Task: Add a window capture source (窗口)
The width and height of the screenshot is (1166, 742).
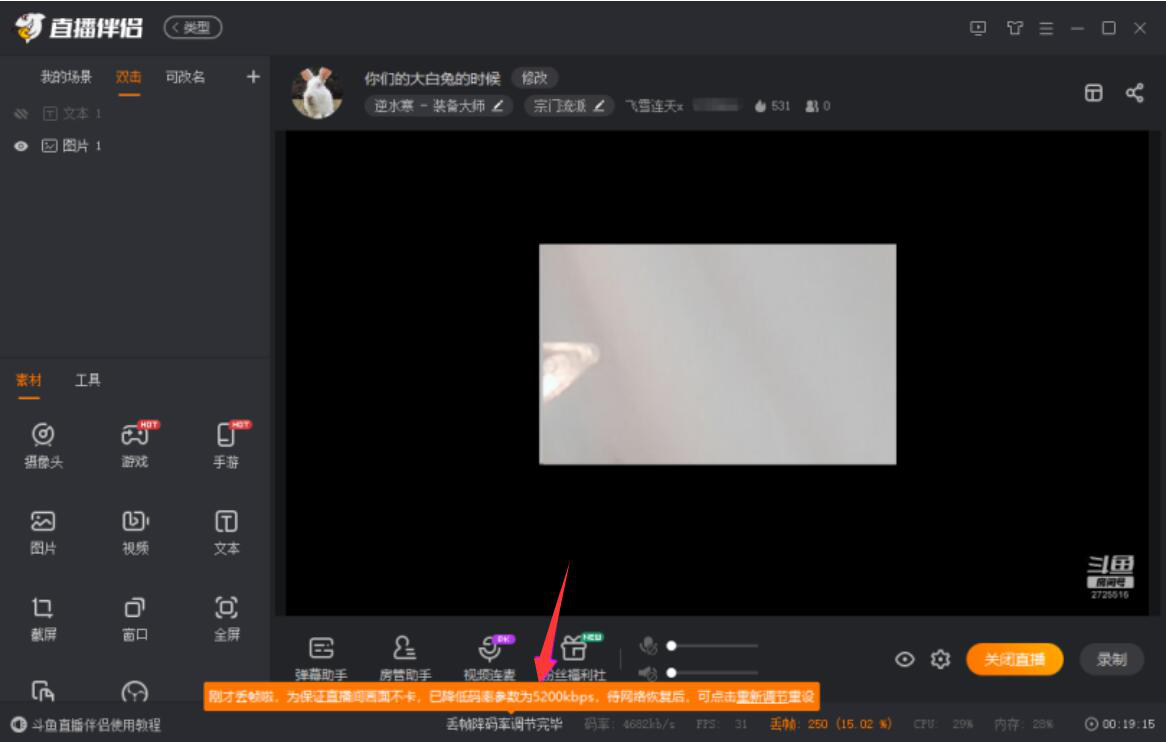Action: coord(135,619)
